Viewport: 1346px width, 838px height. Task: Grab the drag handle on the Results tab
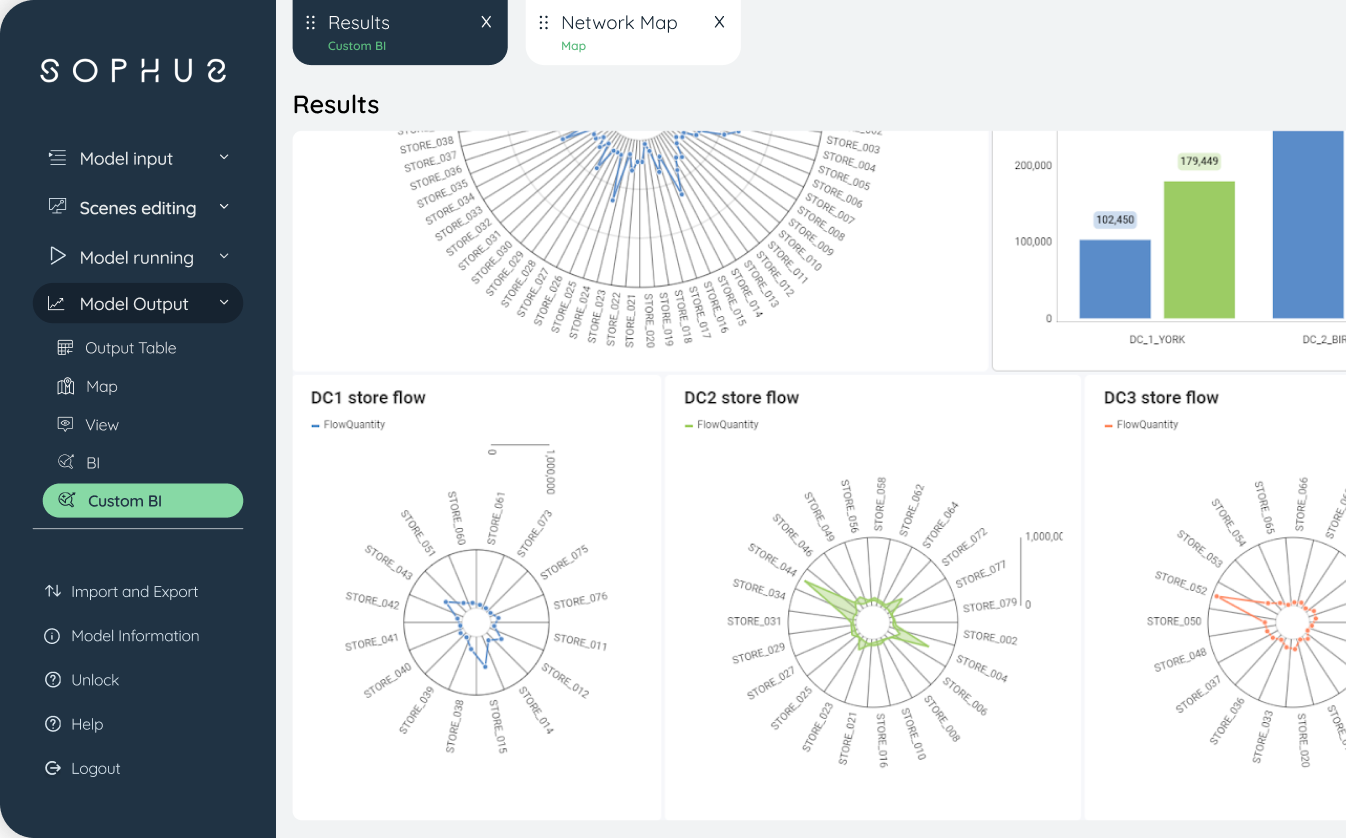click(x=310, y=23)
